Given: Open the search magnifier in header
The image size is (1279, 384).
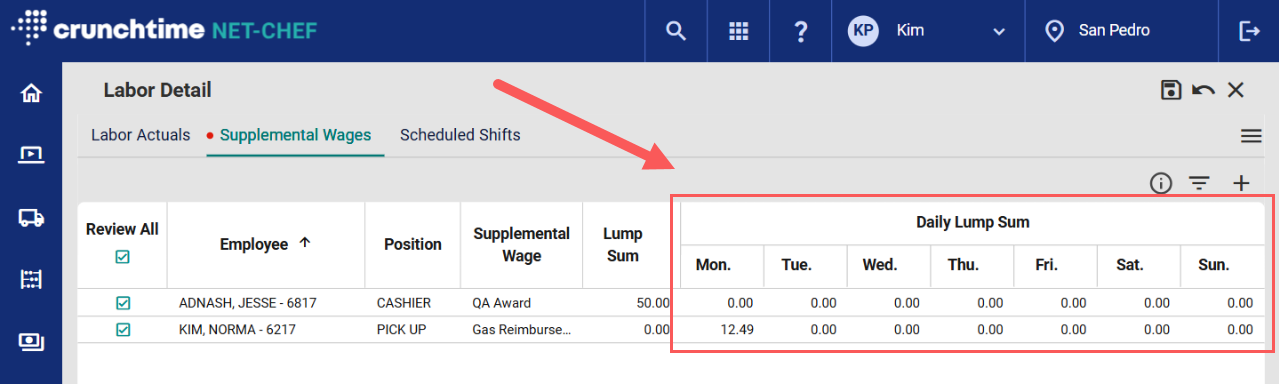Looking at the screenshot, I should click(676, 31).
